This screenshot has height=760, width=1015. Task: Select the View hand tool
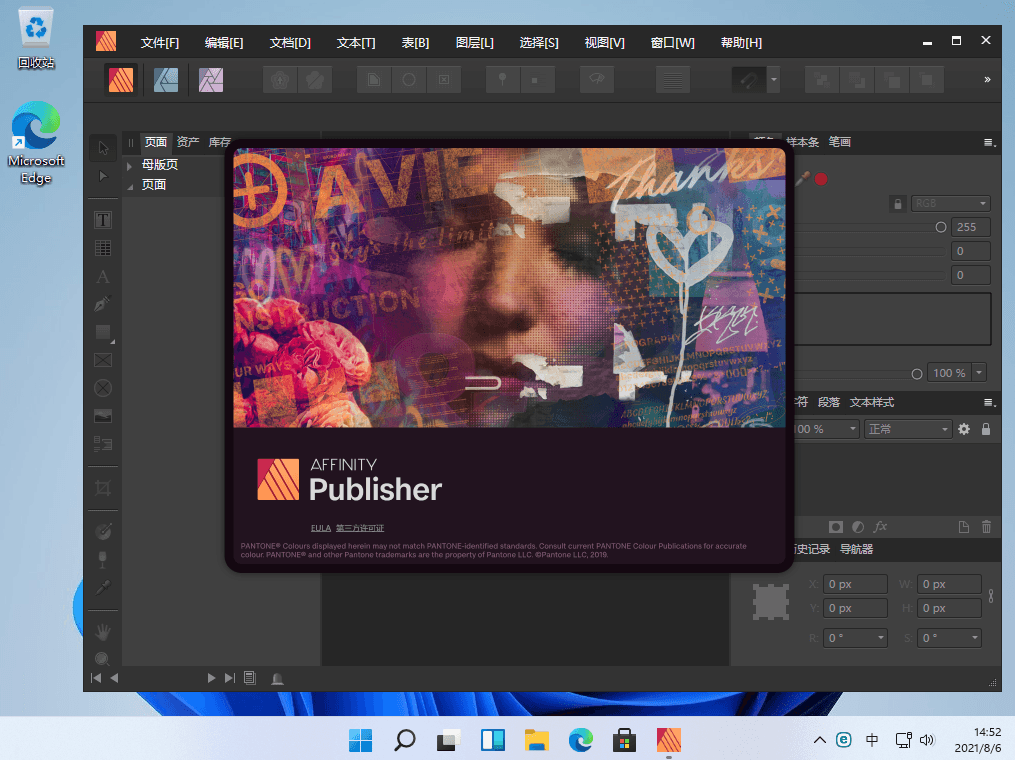(x=103, y=631)
